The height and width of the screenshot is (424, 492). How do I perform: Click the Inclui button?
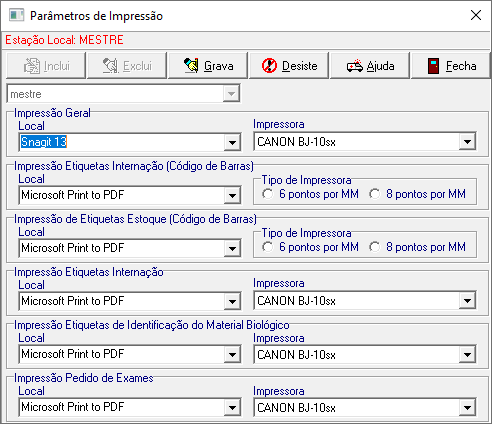click(x=46, y=65)
